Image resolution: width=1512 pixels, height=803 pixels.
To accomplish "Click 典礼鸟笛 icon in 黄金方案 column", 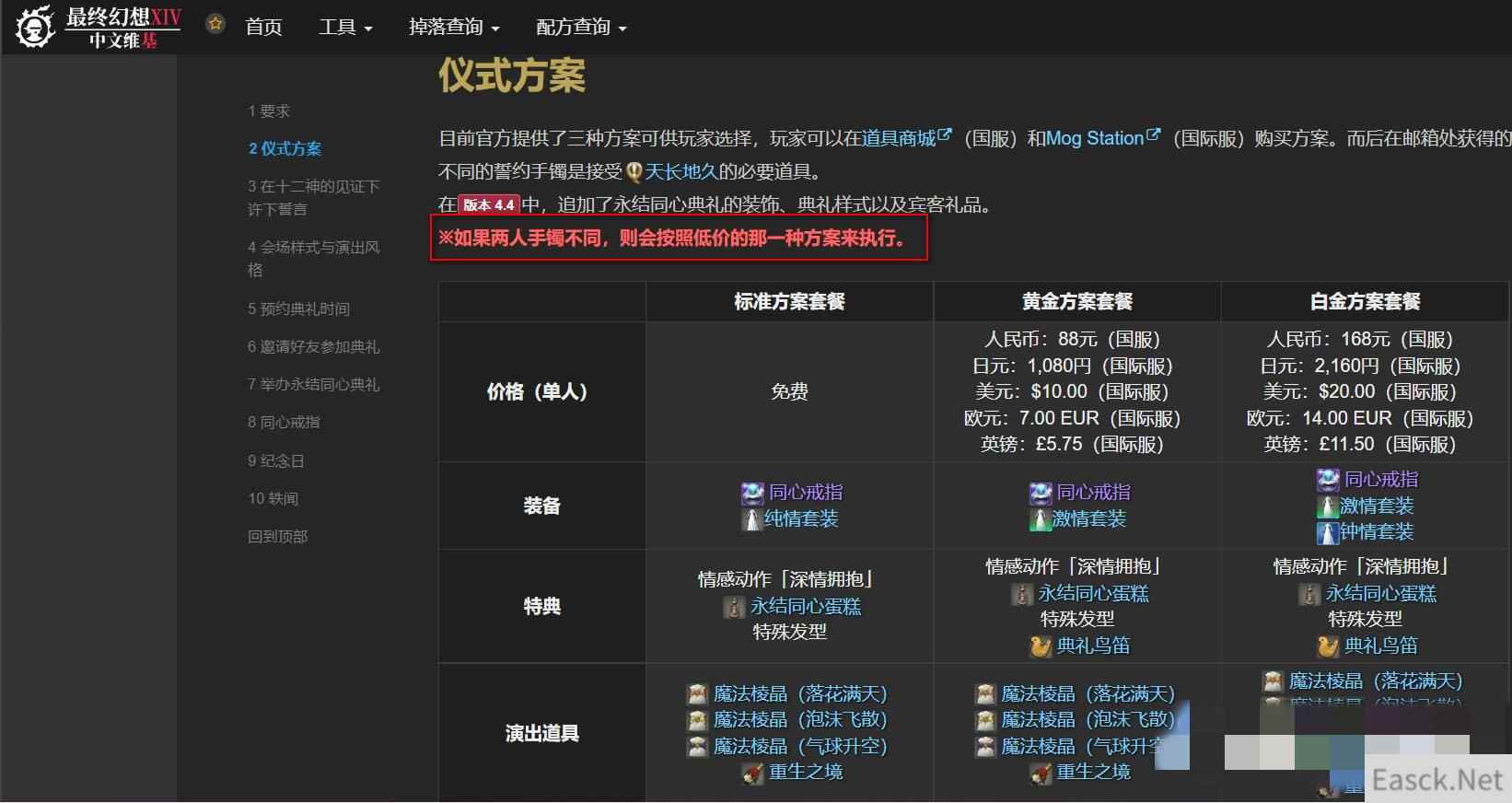I will tap(1041, 646).
